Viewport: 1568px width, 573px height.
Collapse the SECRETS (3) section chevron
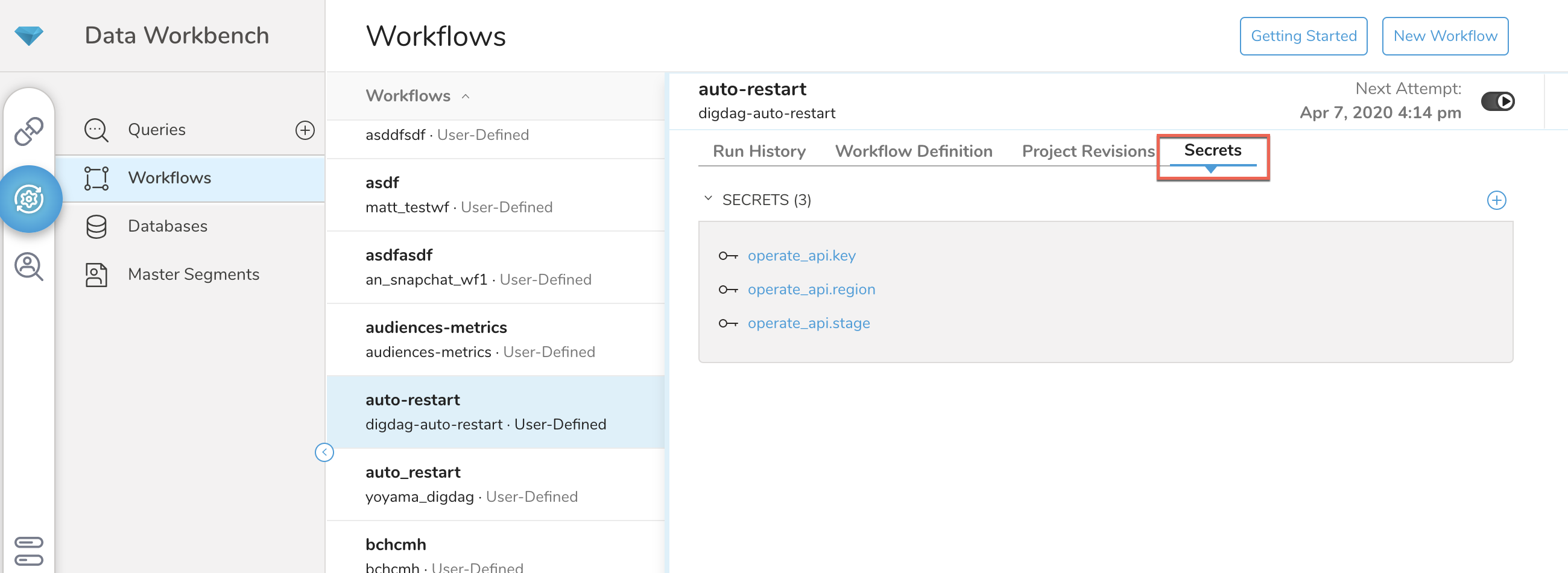[x=708, y=198]
